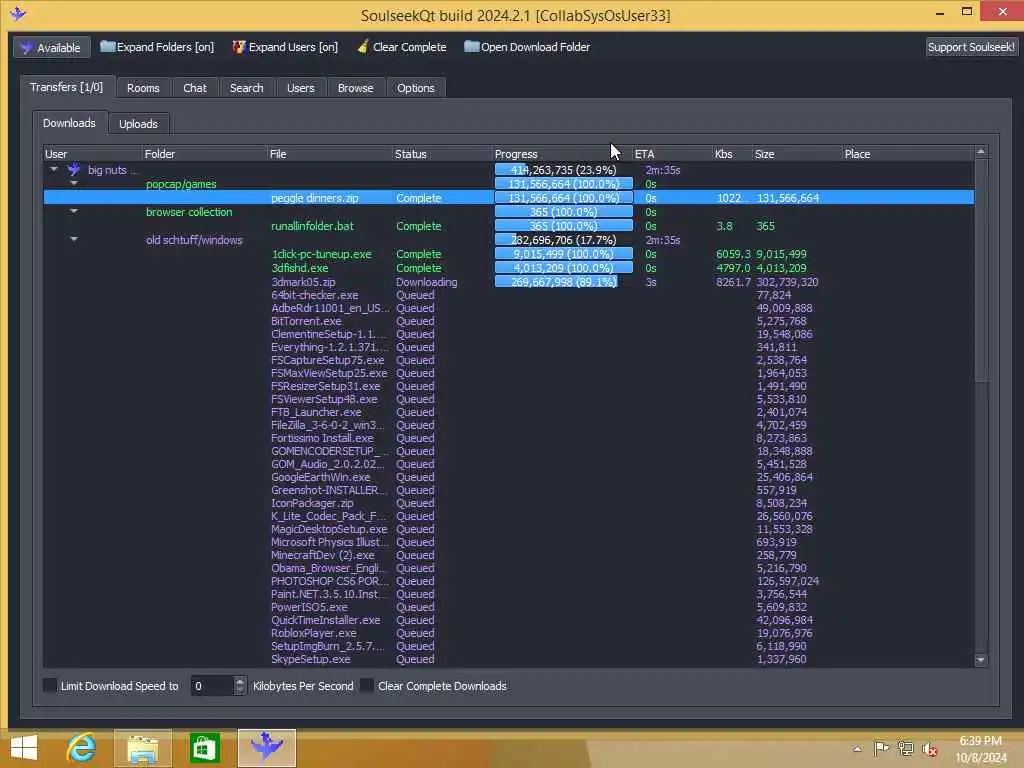
Task: Enable Clear Complete Downloads checkbox
Action: (x=367, y=685)
